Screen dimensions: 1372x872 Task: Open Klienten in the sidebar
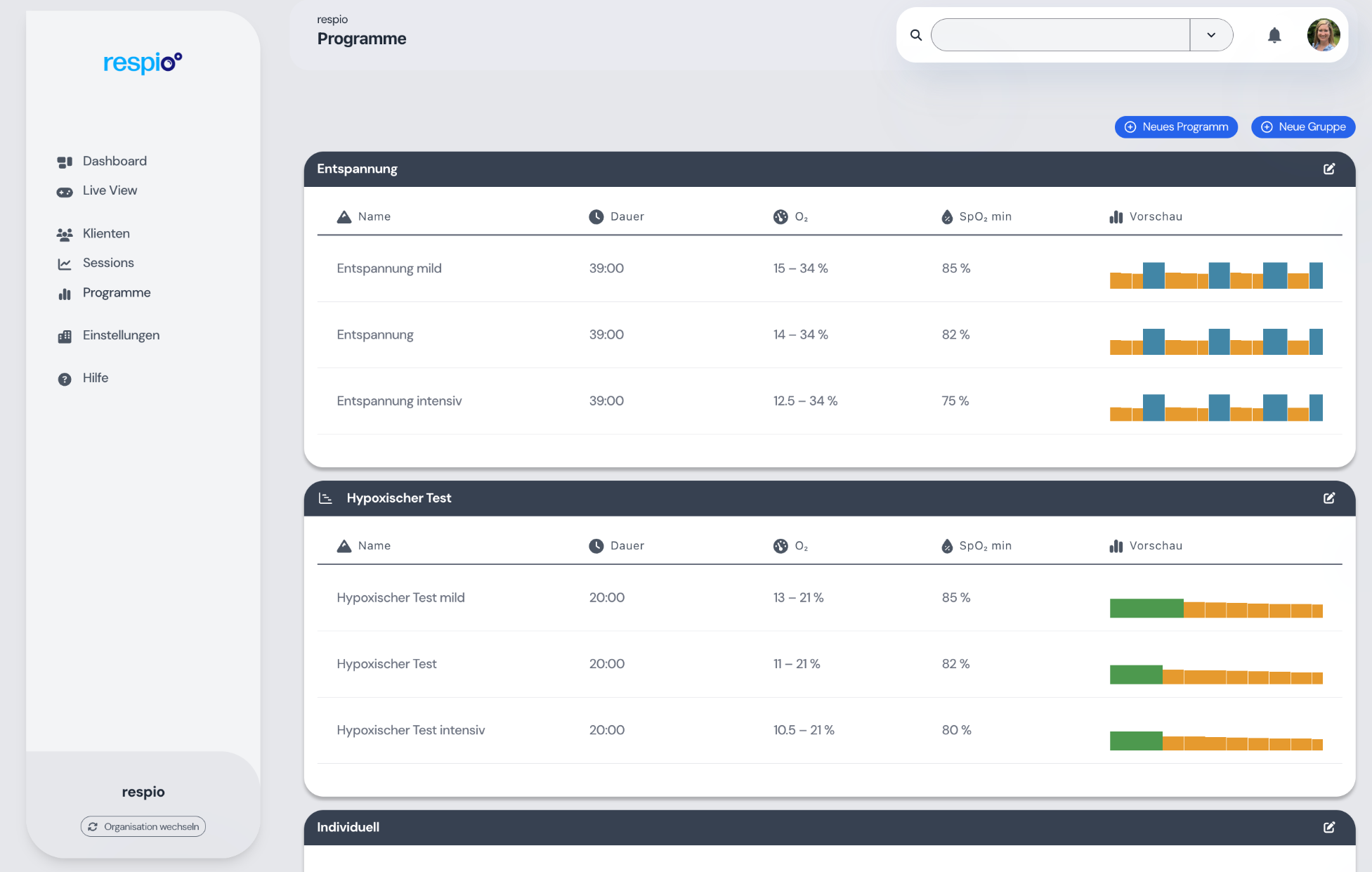pyautogui.click(x=105, y=233)
